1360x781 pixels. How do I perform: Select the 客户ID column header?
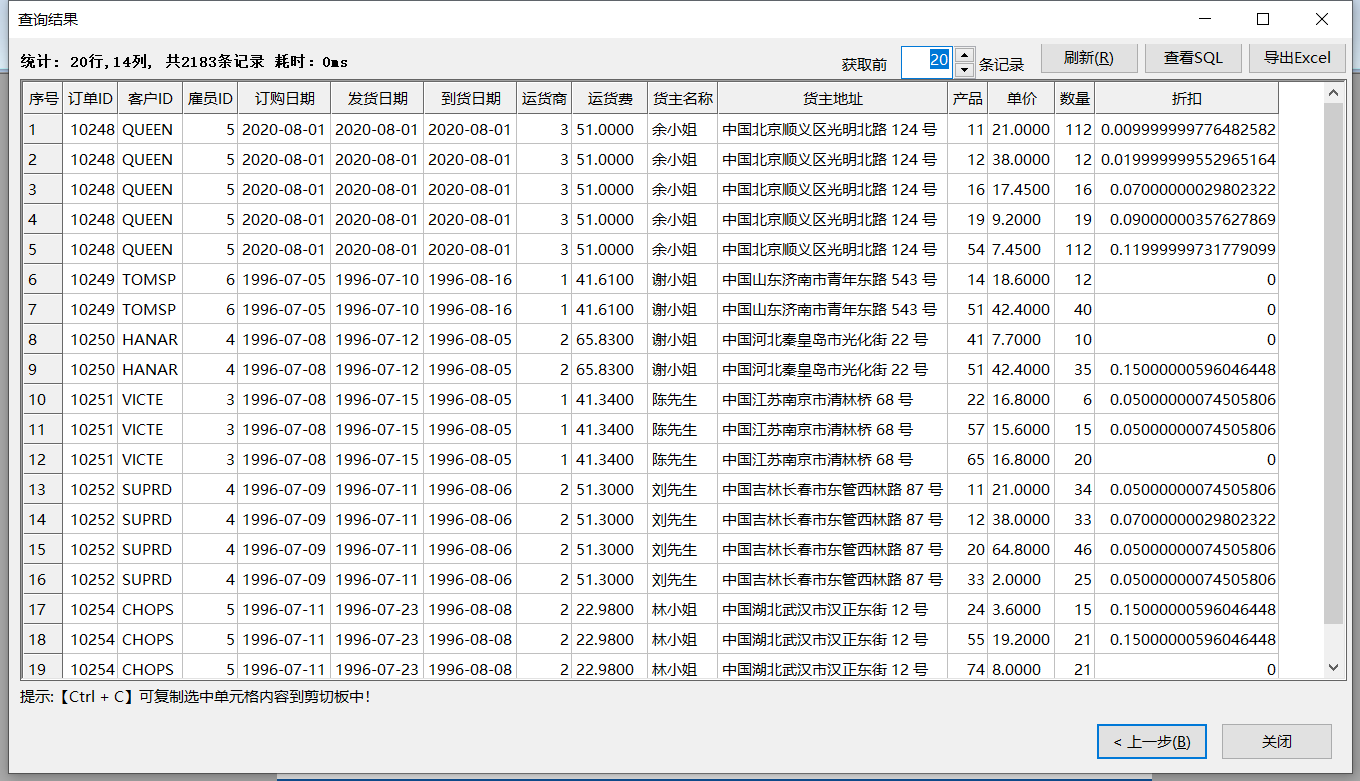click(150, 98)
